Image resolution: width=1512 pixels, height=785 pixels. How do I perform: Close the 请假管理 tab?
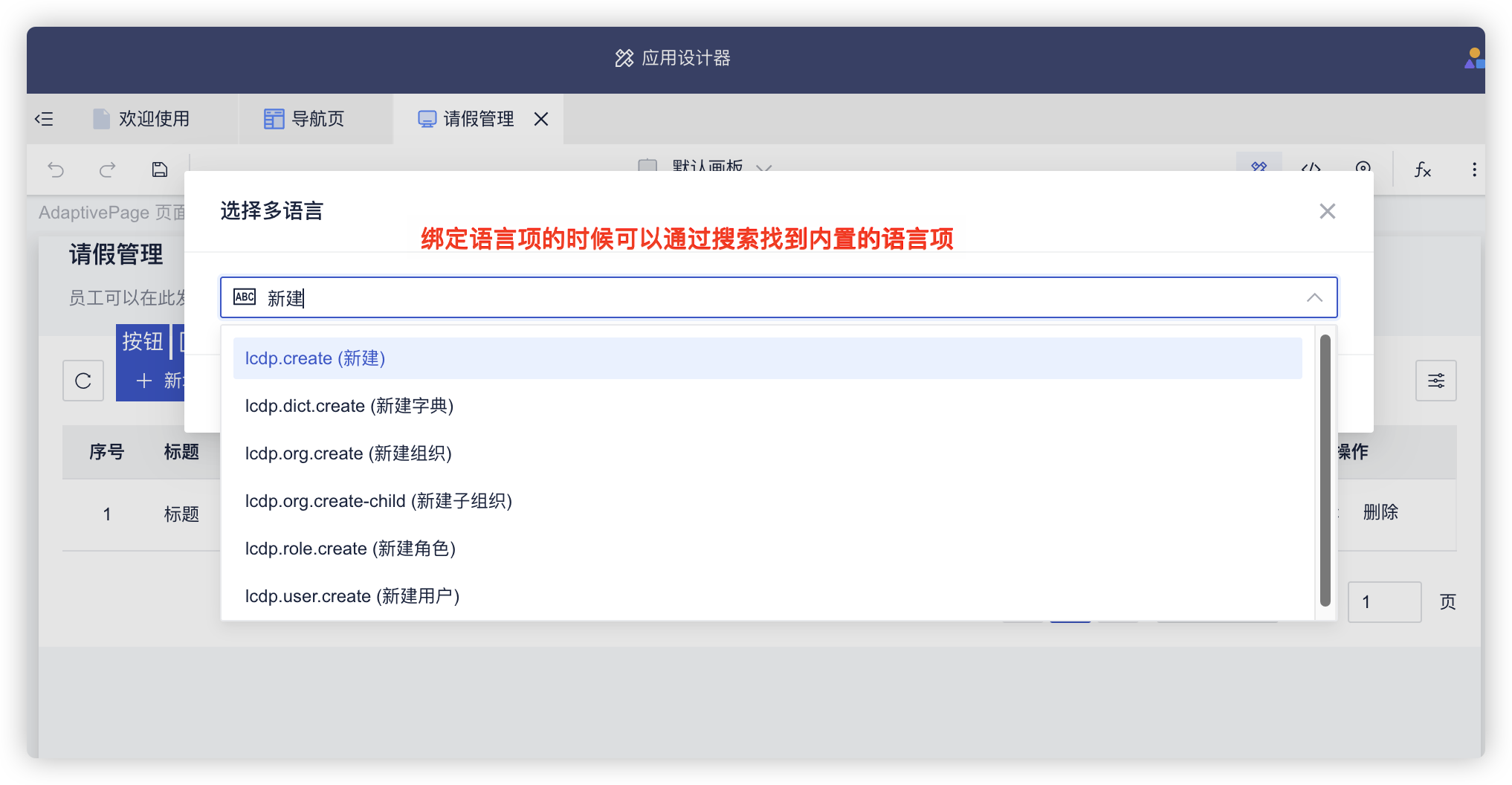(x=541, y=119)
